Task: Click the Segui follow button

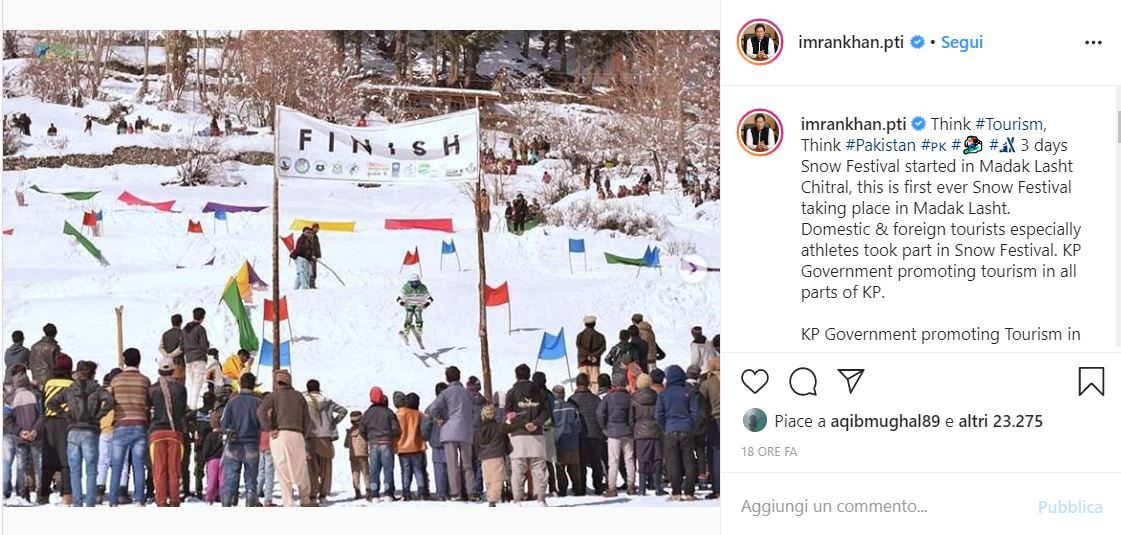Action: coord(962,43)
